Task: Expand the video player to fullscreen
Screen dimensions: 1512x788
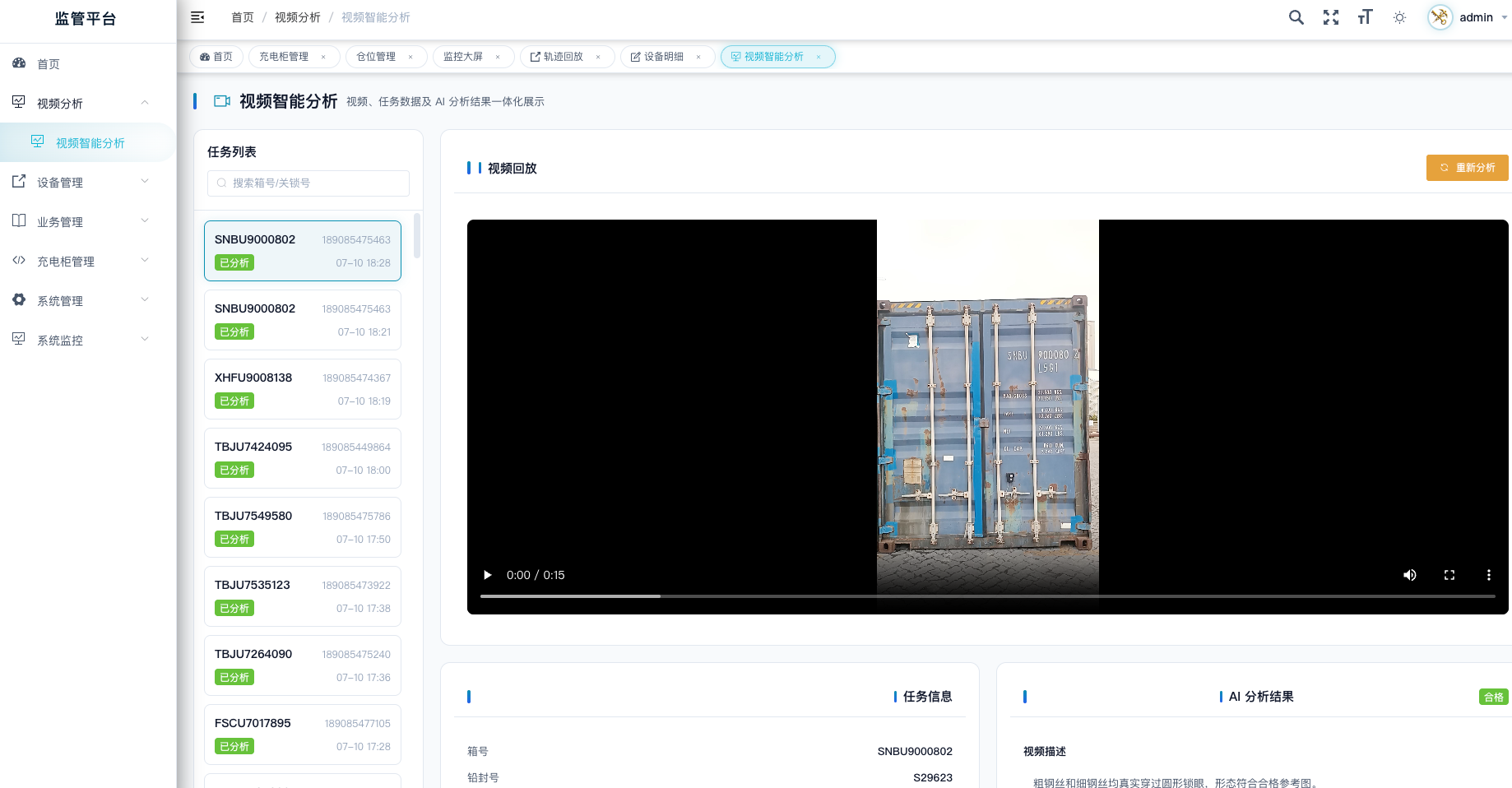Action: pos(1449,575)
